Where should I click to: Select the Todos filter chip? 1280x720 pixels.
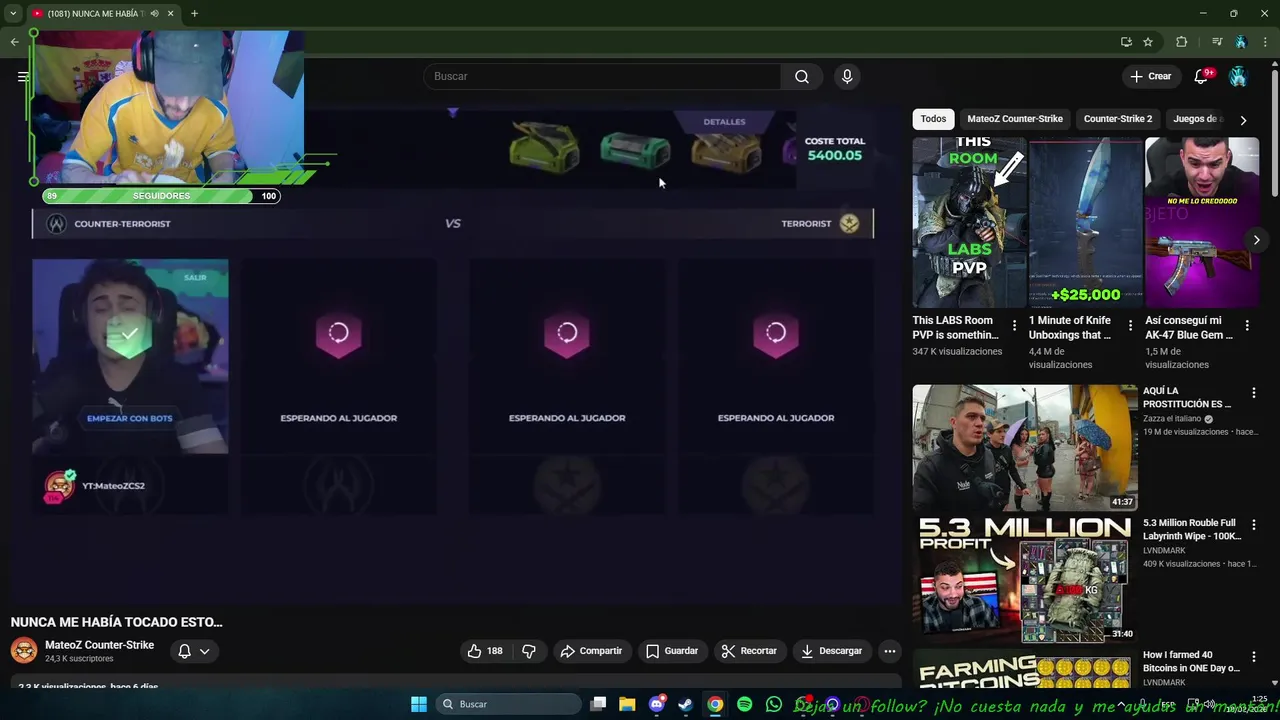click(x=933, y=119)
